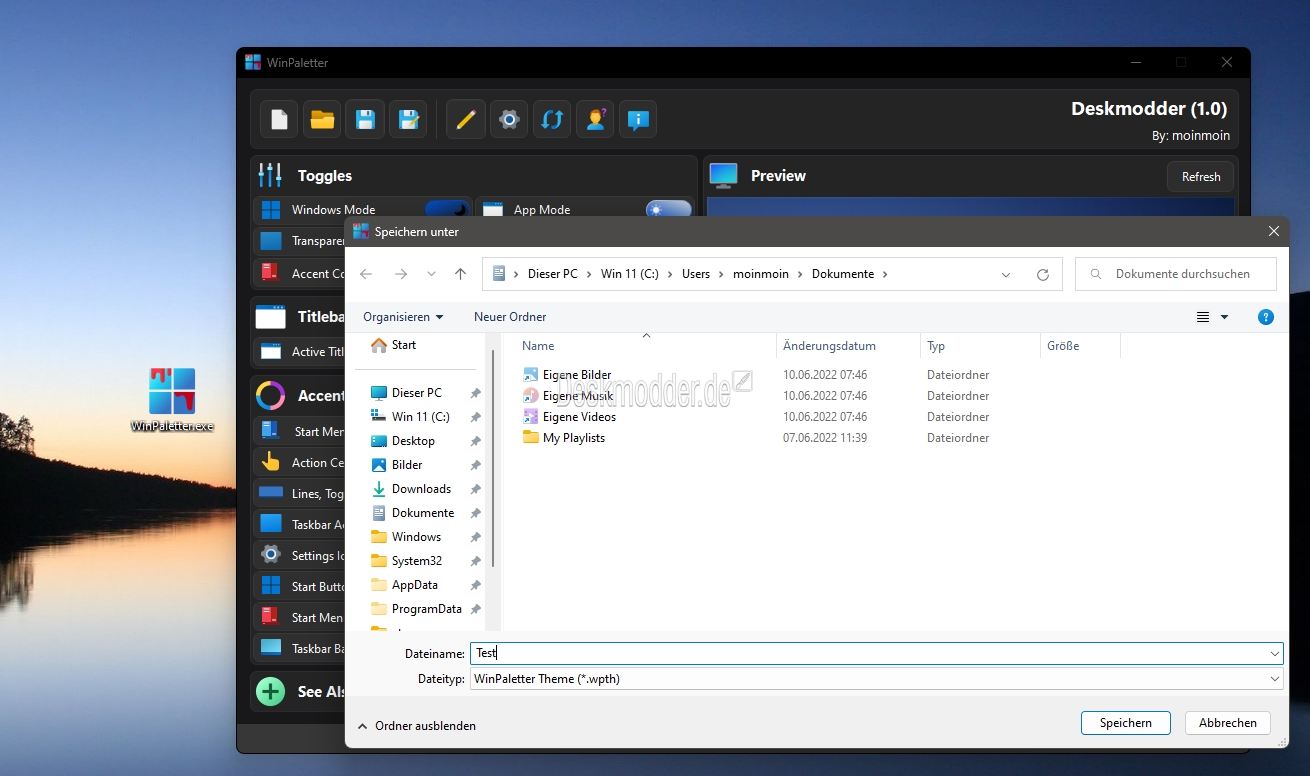Expand chevron after Dokumente in path
1310x776 pixels.
point(885,274)
